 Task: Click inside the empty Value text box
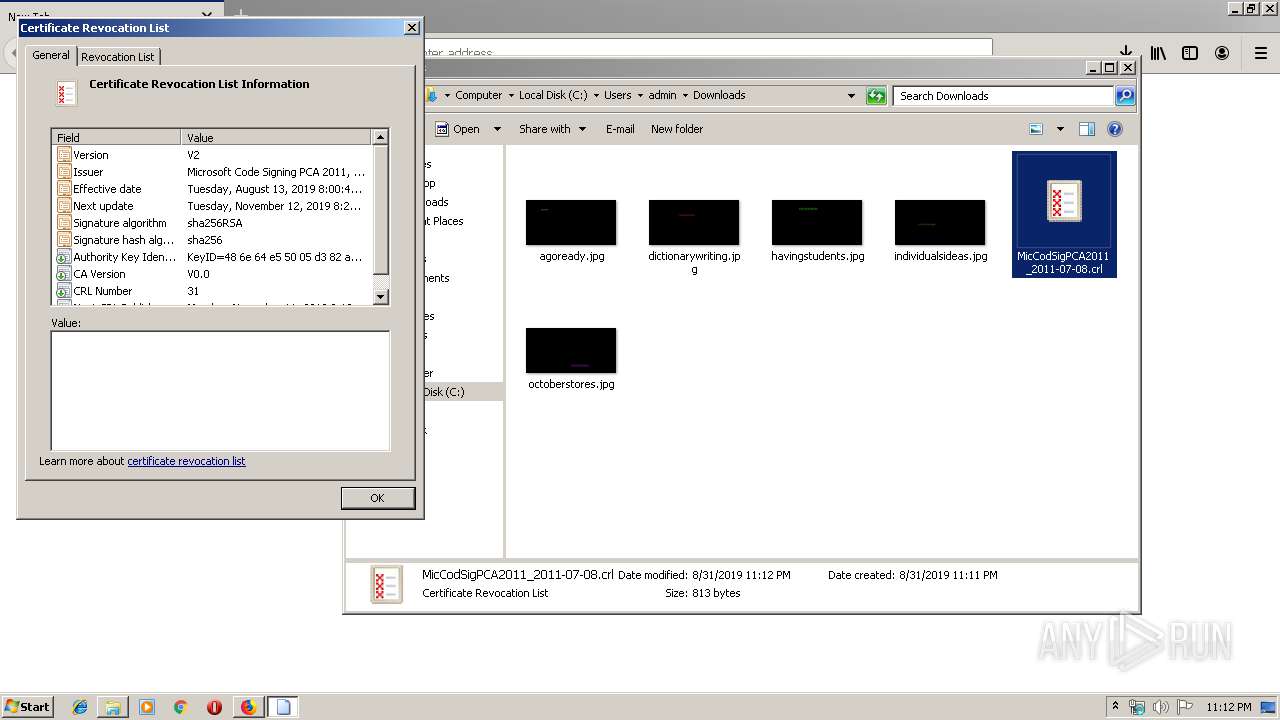click(220, 390)
